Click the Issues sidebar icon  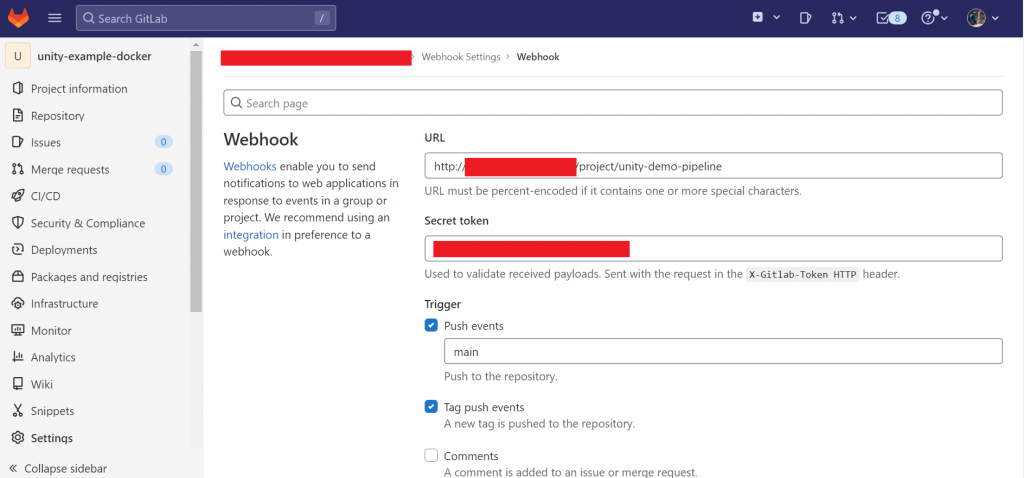coord(18,142)
